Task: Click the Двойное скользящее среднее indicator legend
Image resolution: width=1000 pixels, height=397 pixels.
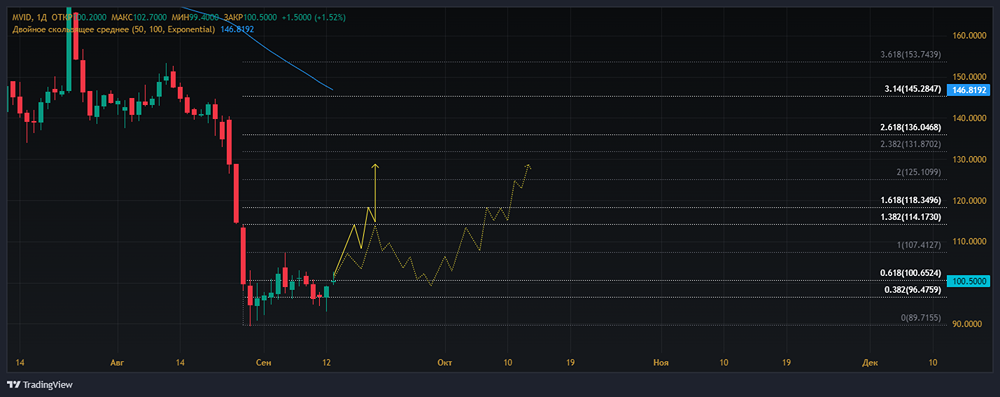Action: click(x=113, y=29)
